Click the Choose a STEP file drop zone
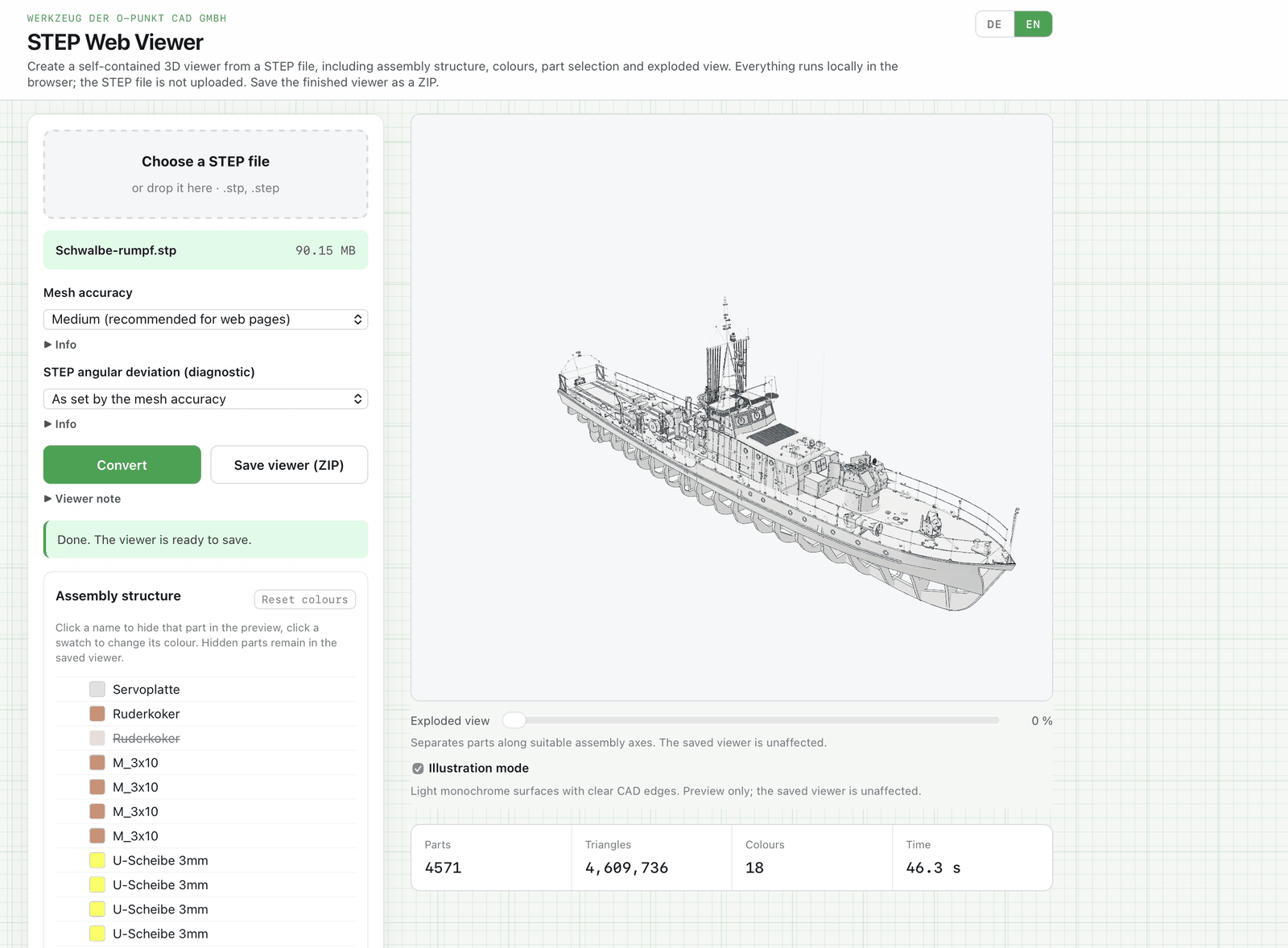1288x948 pixels. [205, 174]
